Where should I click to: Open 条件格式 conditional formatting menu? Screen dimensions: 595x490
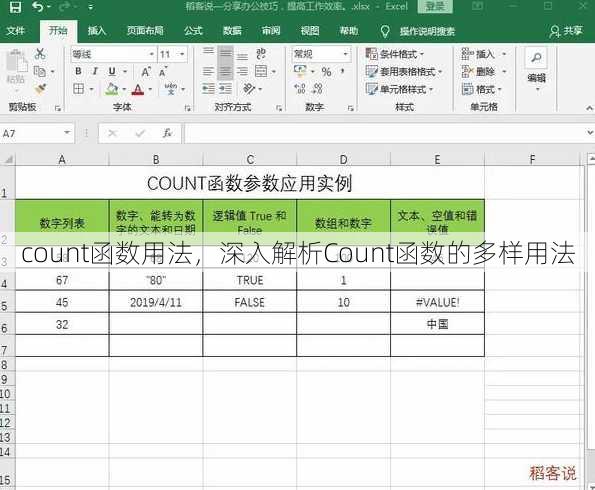click(x=395, y=54)
